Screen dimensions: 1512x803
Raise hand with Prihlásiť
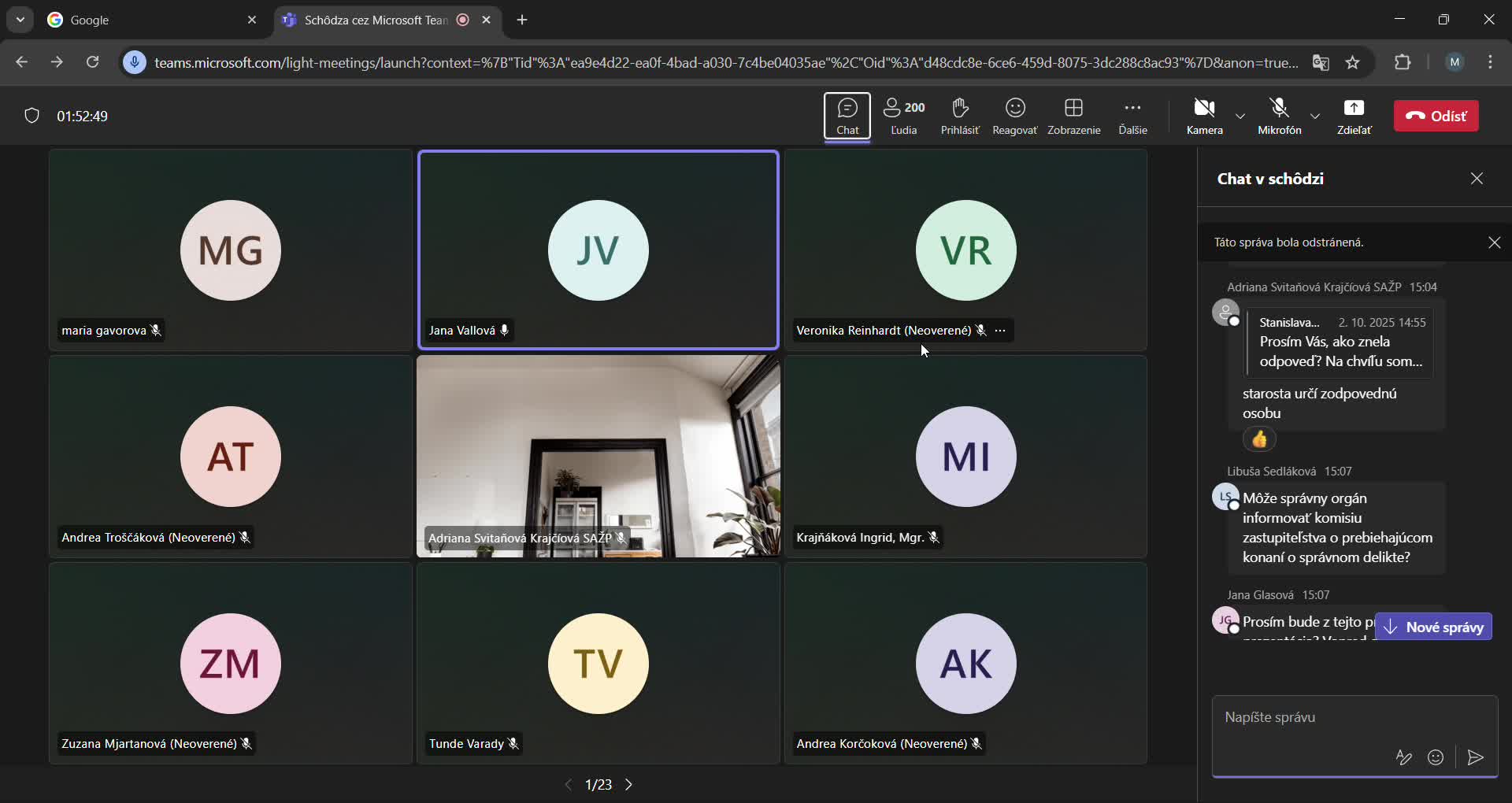[x=959, y=116]
